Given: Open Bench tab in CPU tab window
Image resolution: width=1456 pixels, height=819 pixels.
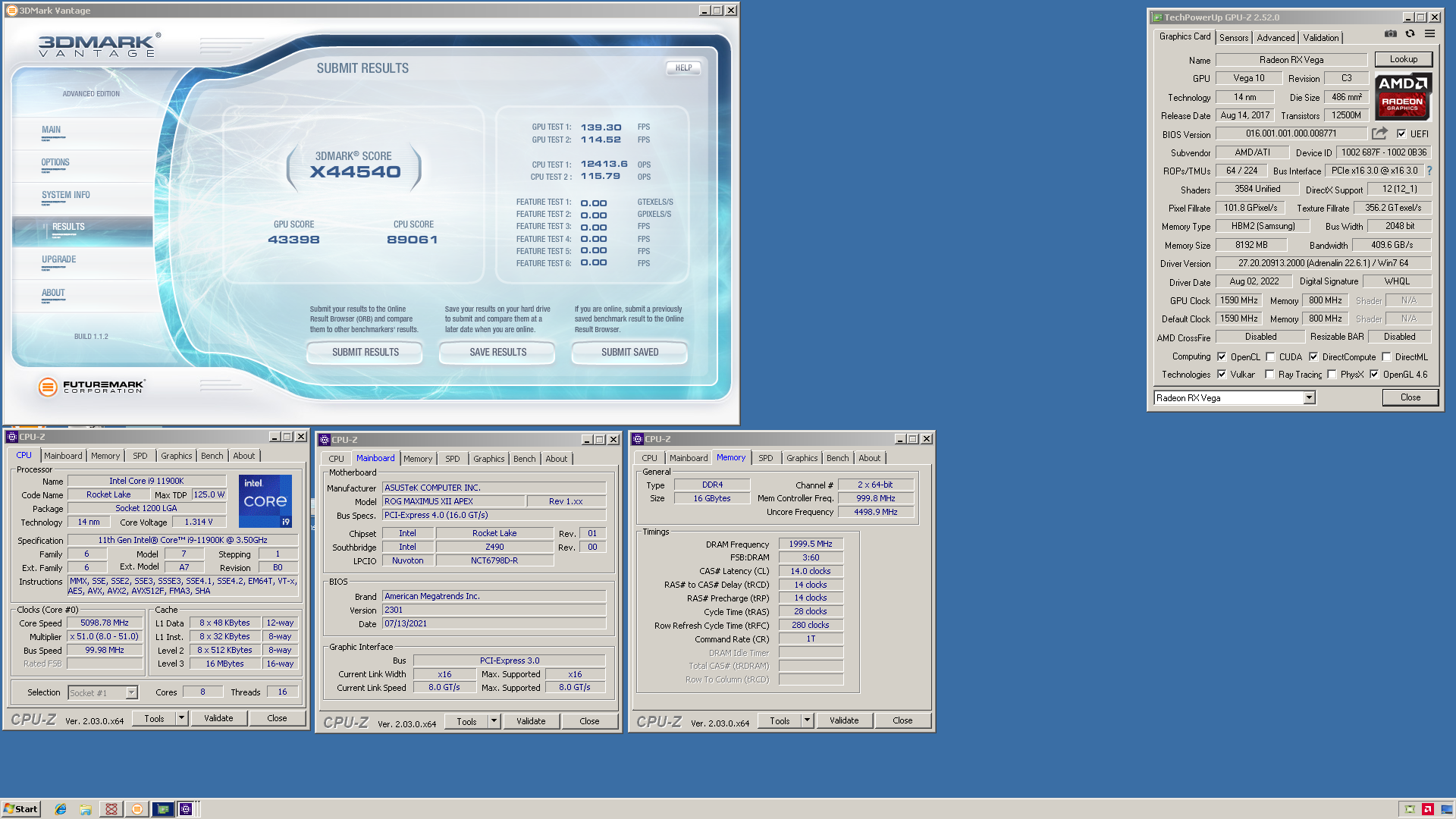Looking at the screenshot, I should 212,456.
